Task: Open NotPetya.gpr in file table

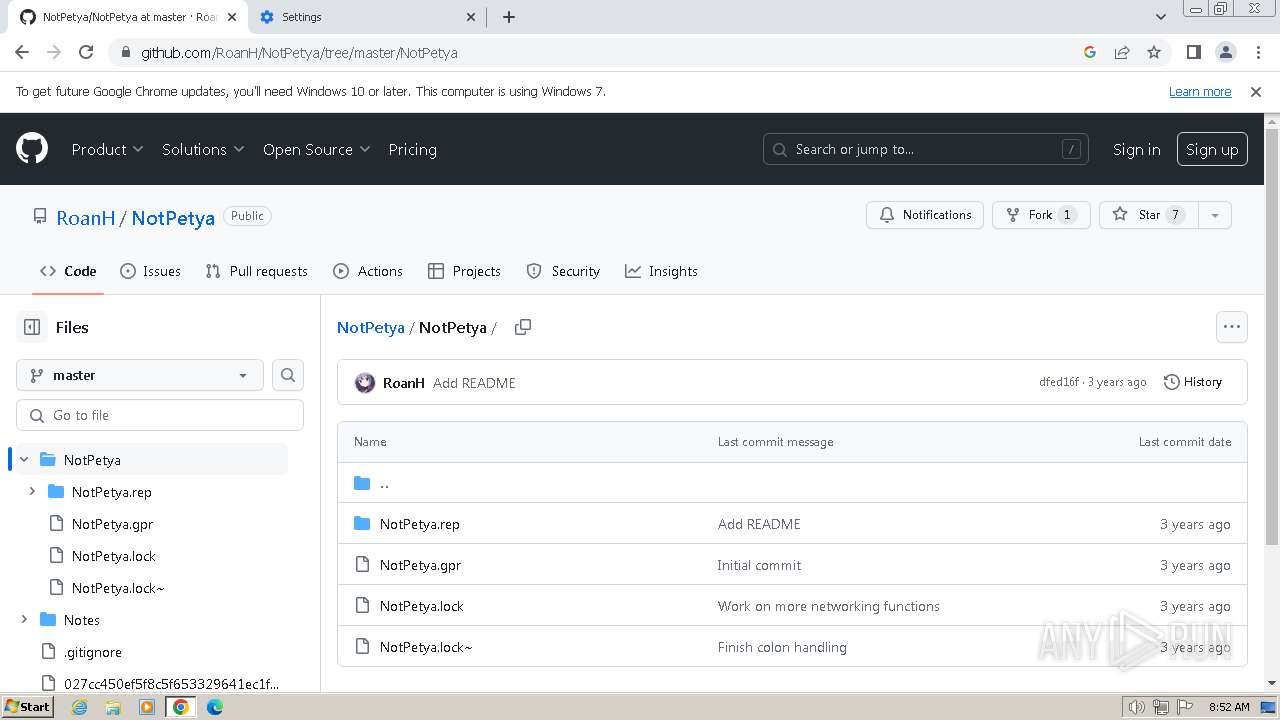Action: point(420,565)
